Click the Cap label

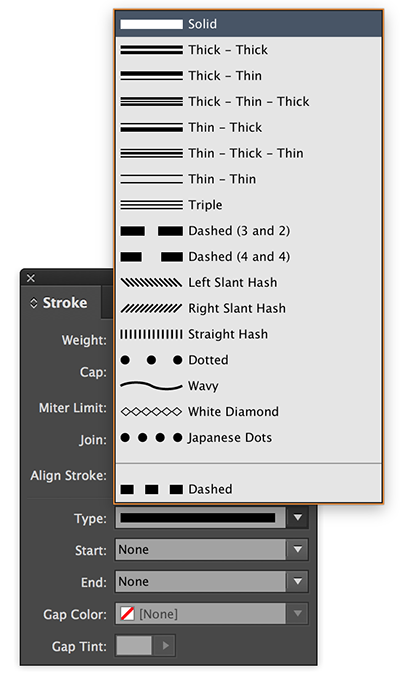coord(93,372)
